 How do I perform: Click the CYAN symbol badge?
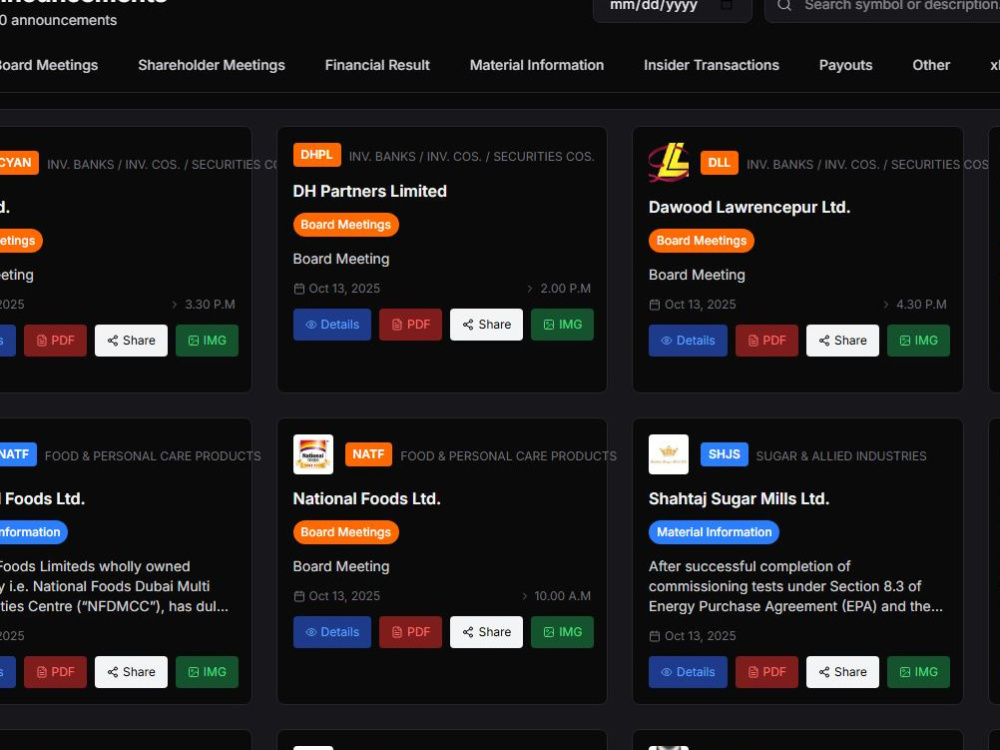click(18, 163)
